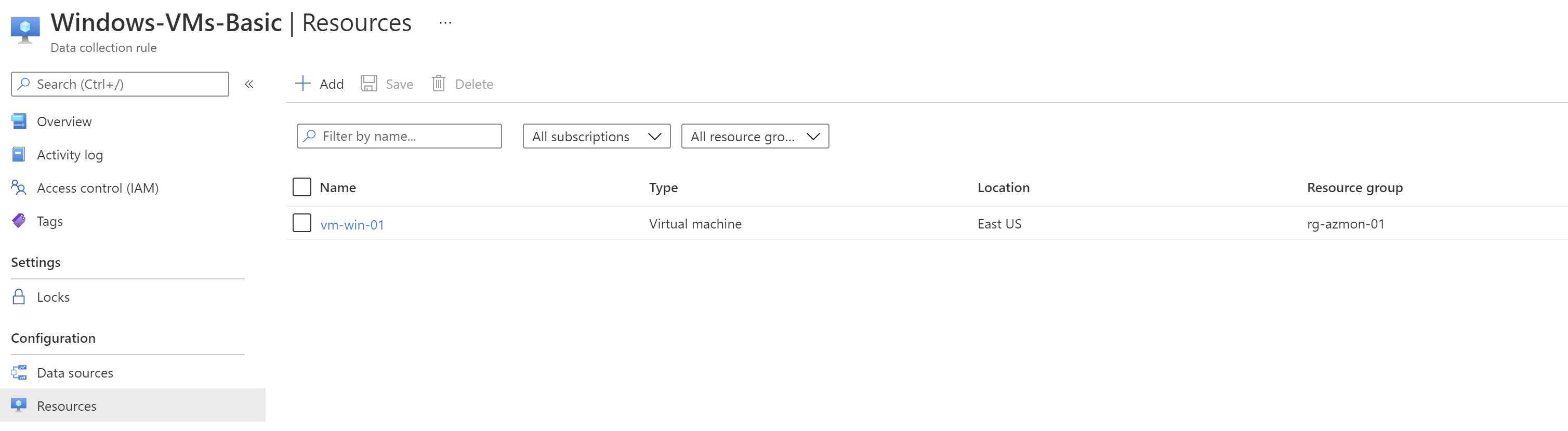The height and width of the screenshot is (431, 1568).
Task: Click the Virtual machine type cell
Action: click(695, 224)
